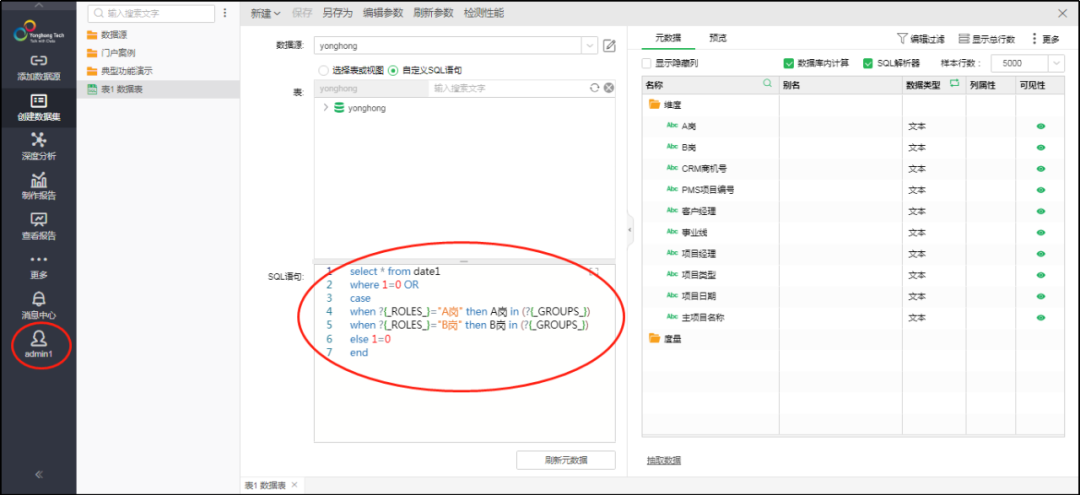Click the refresh icon in table search bar
Screen dimensions: 1080x495
pos(595,88)
